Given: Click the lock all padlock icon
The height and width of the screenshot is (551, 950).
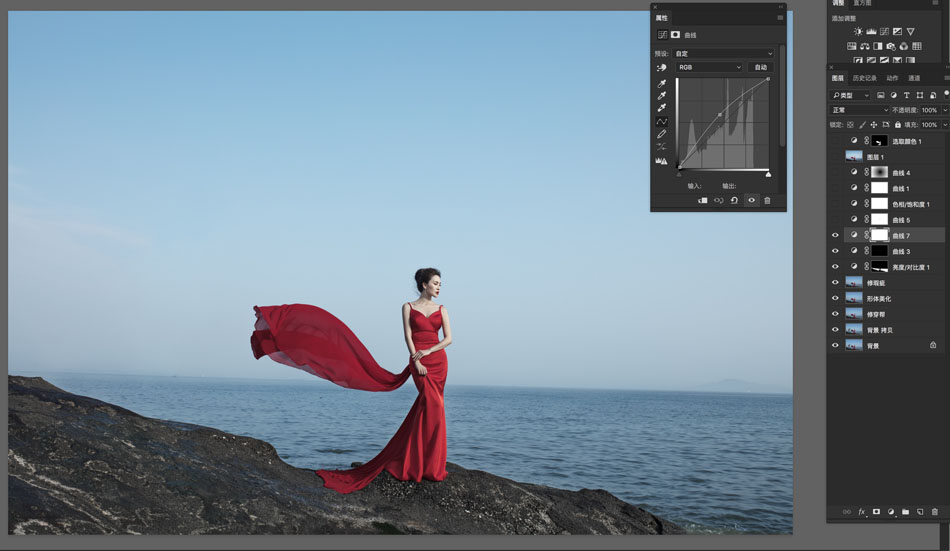Looking at the screenshot, I should [898, 125].
